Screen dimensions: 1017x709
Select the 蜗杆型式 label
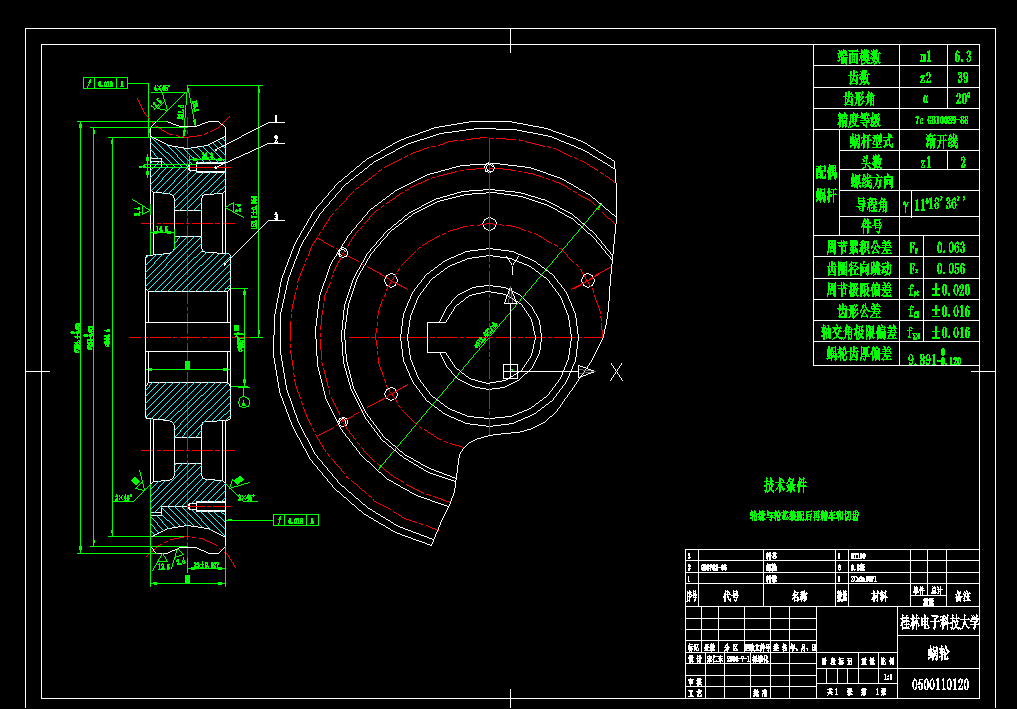pos(871,141)
